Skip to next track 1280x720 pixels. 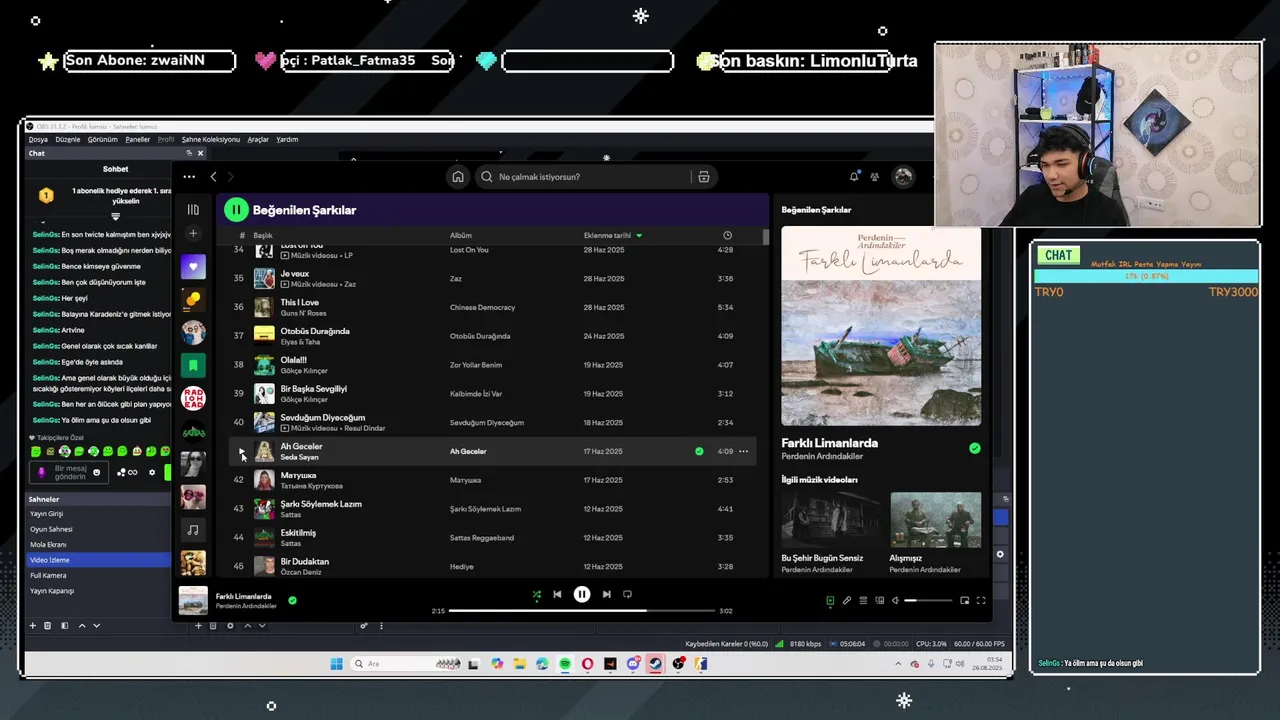pos(606,594)
